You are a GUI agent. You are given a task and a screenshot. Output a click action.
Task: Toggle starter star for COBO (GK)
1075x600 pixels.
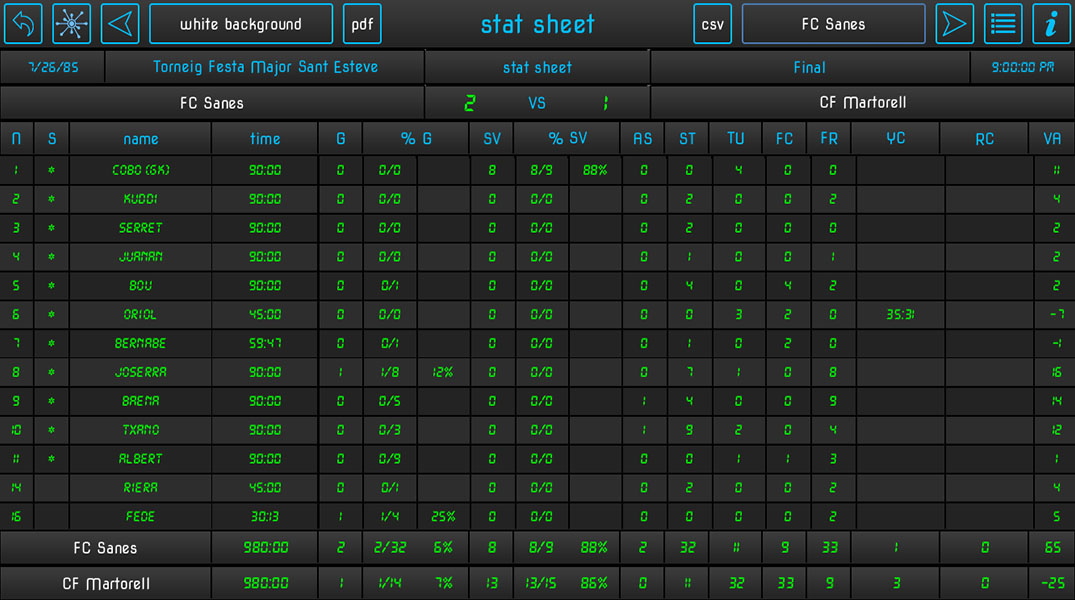(52, 170)
